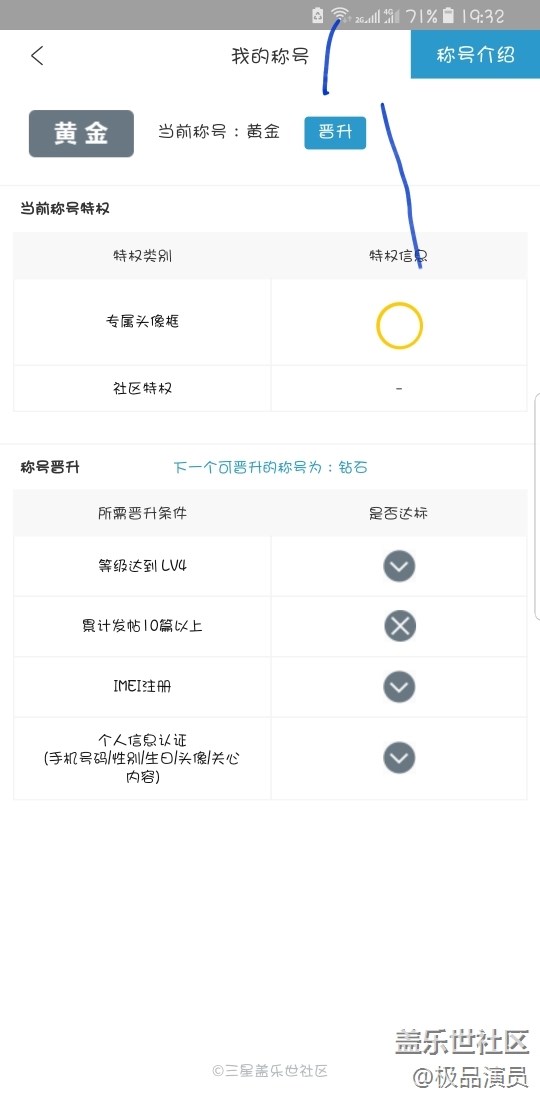540x1110 pixels.
Task: Tap the Wi-Fi icon in status bar
Action: tap(340, 15)
